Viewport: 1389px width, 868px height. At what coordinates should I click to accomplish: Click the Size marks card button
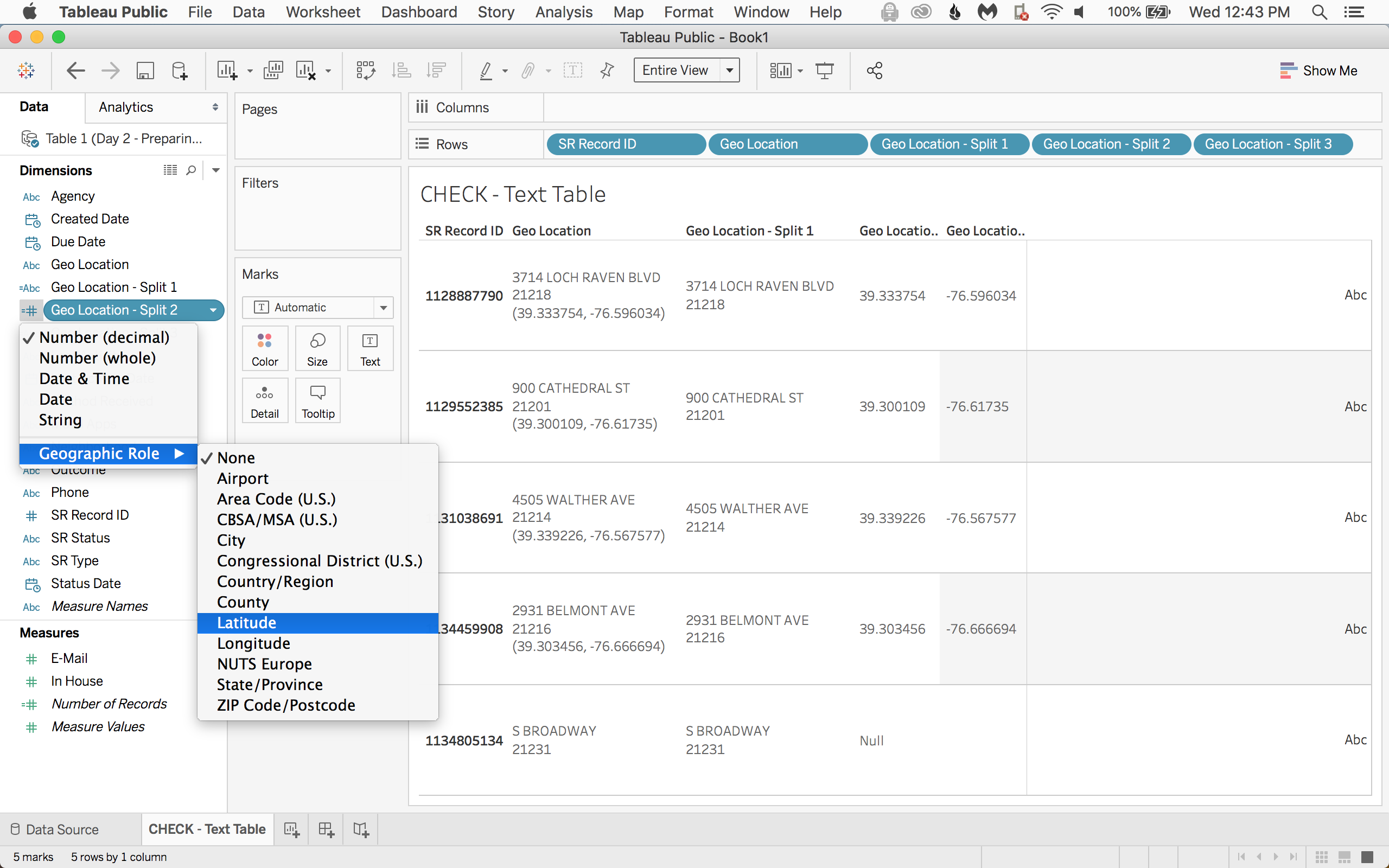pyautogui.click(x=317, y=348)
